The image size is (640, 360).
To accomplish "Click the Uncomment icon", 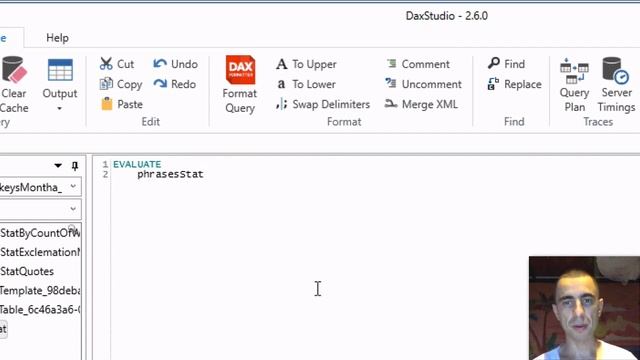I will tap(391, 83).
